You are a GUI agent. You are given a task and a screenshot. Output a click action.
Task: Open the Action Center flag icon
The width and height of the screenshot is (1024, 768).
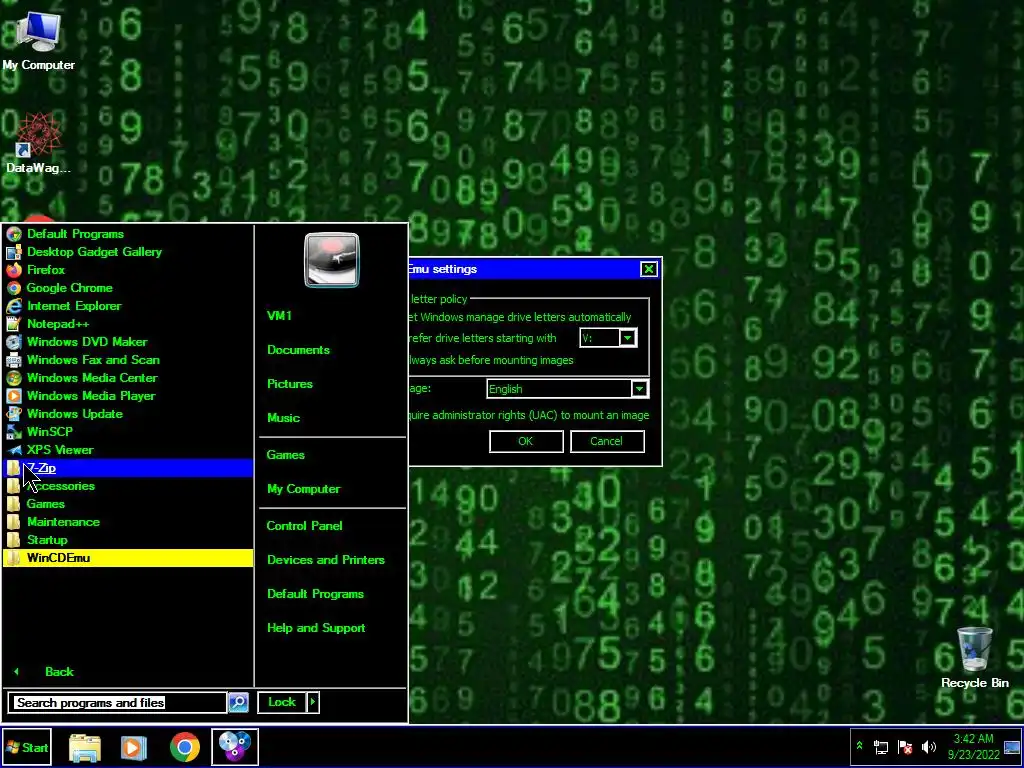point(905,747)
